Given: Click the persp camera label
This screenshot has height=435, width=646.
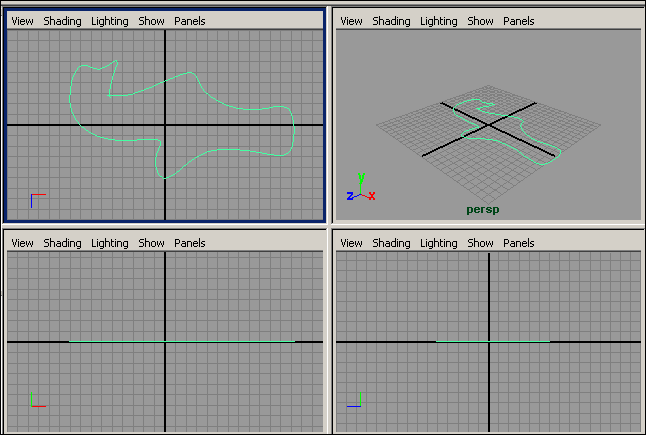Looking at the screenshot, I should click(482, 210).
